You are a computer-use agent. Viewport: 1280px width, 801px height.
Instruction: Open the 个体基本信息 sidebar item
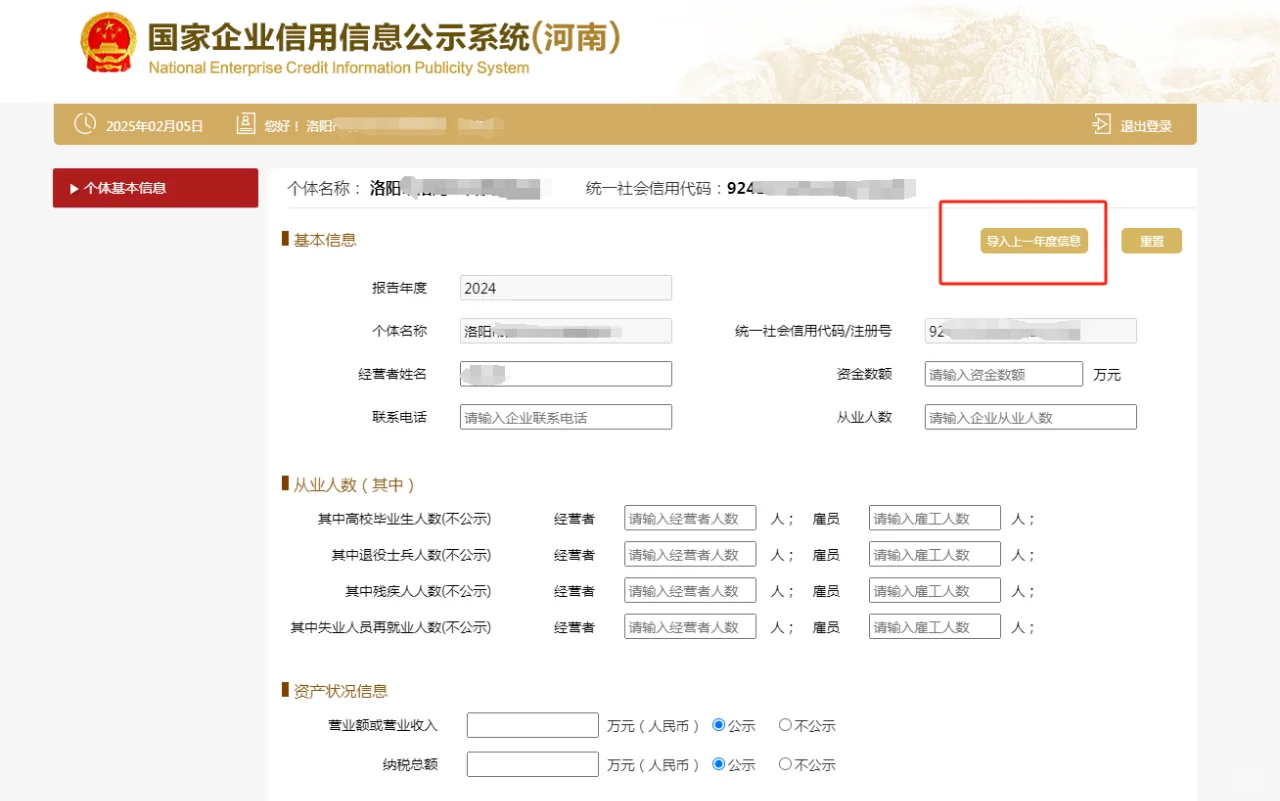(x=155, y=188)
